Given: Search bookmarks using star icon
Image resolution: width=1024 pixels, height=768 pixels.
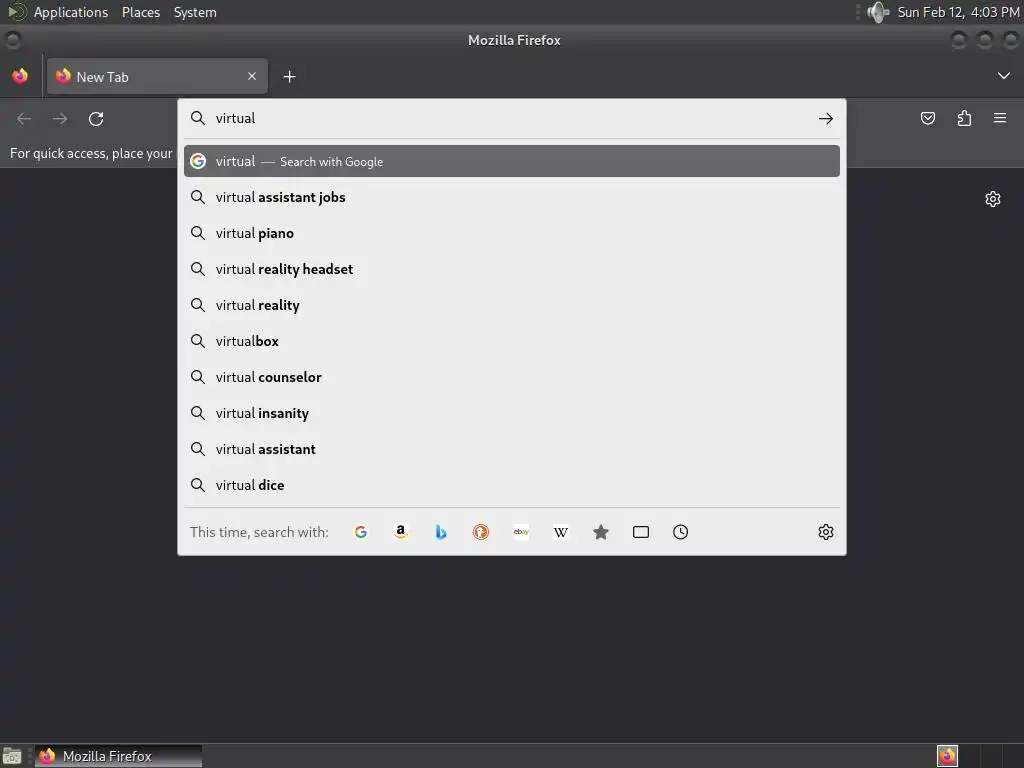Looking at the screenshot, I should [601, 532].
